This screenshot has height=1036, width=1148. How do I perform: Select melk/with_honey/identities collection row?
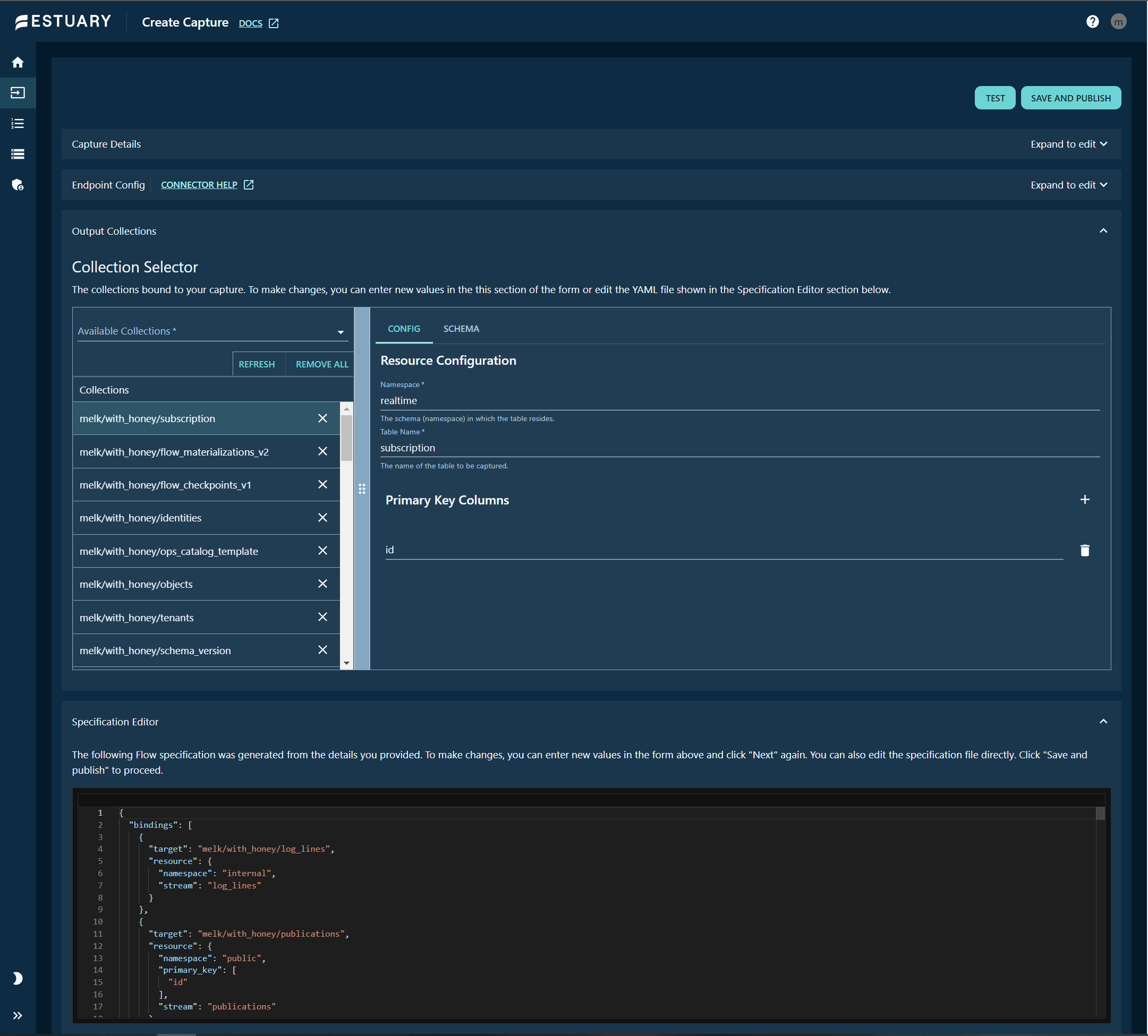206,518
